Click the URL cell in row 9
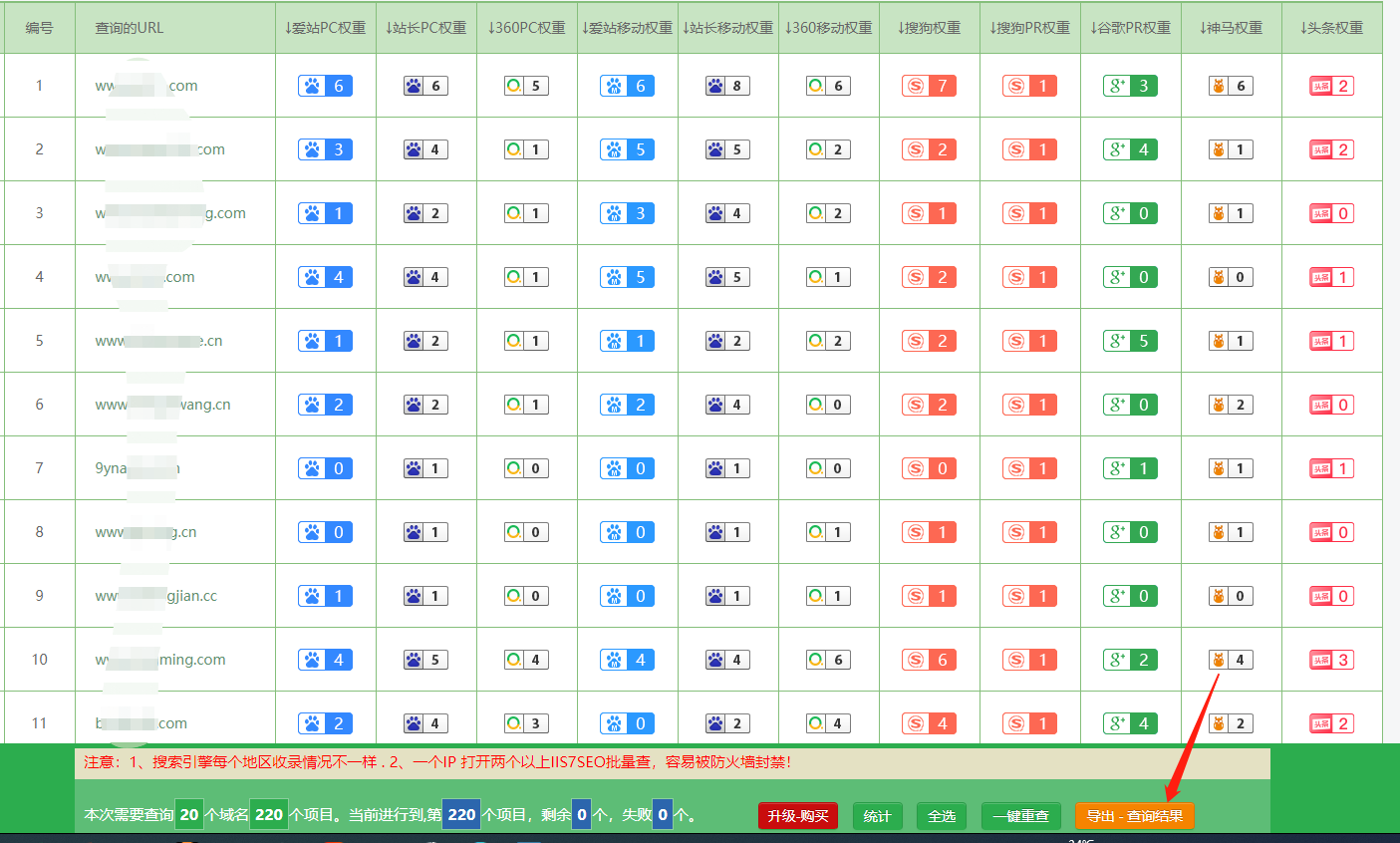 point(156,596)
